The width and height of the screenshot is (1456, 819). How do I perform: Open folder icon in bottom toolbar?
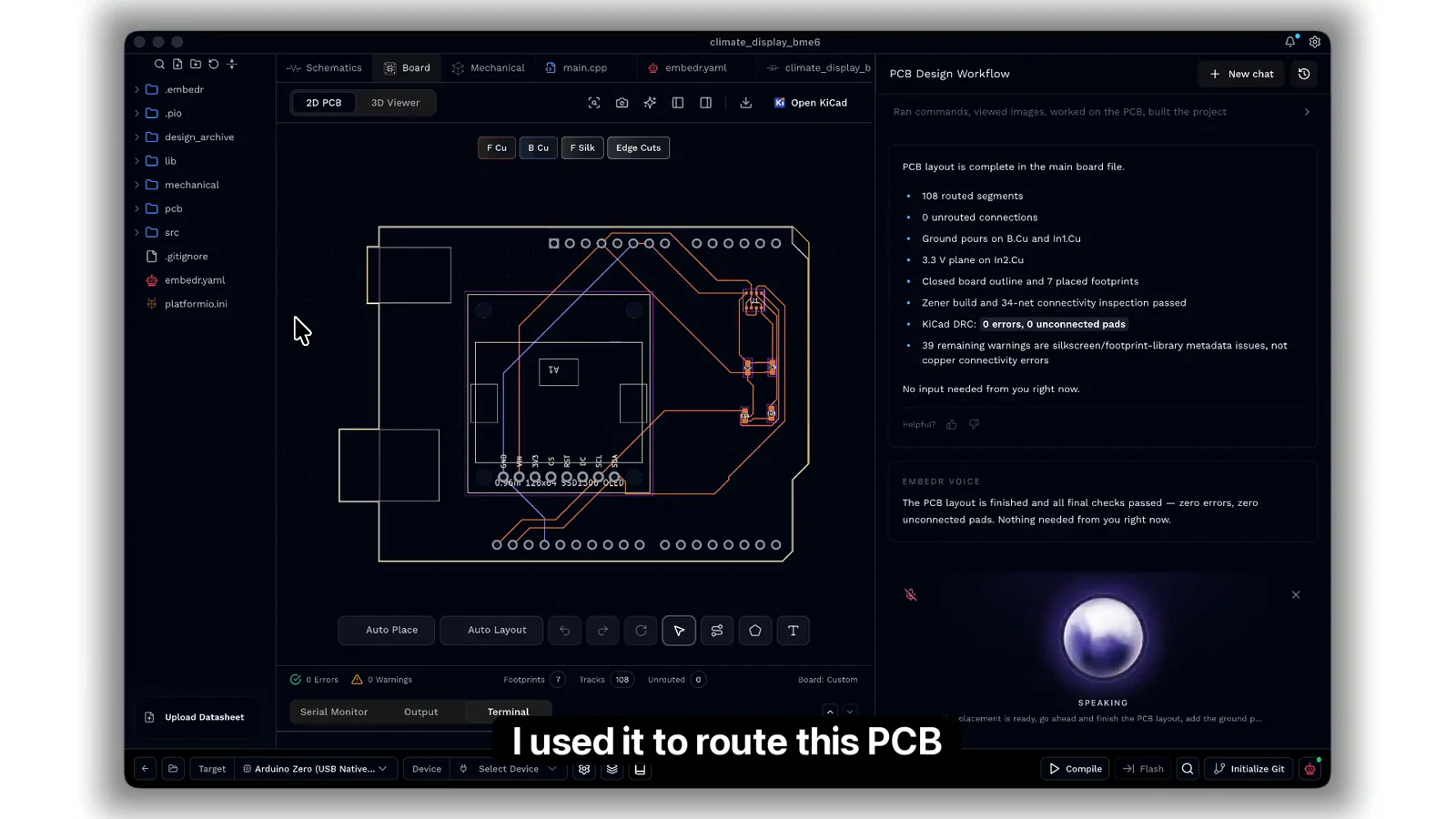(x=173, y=769)
